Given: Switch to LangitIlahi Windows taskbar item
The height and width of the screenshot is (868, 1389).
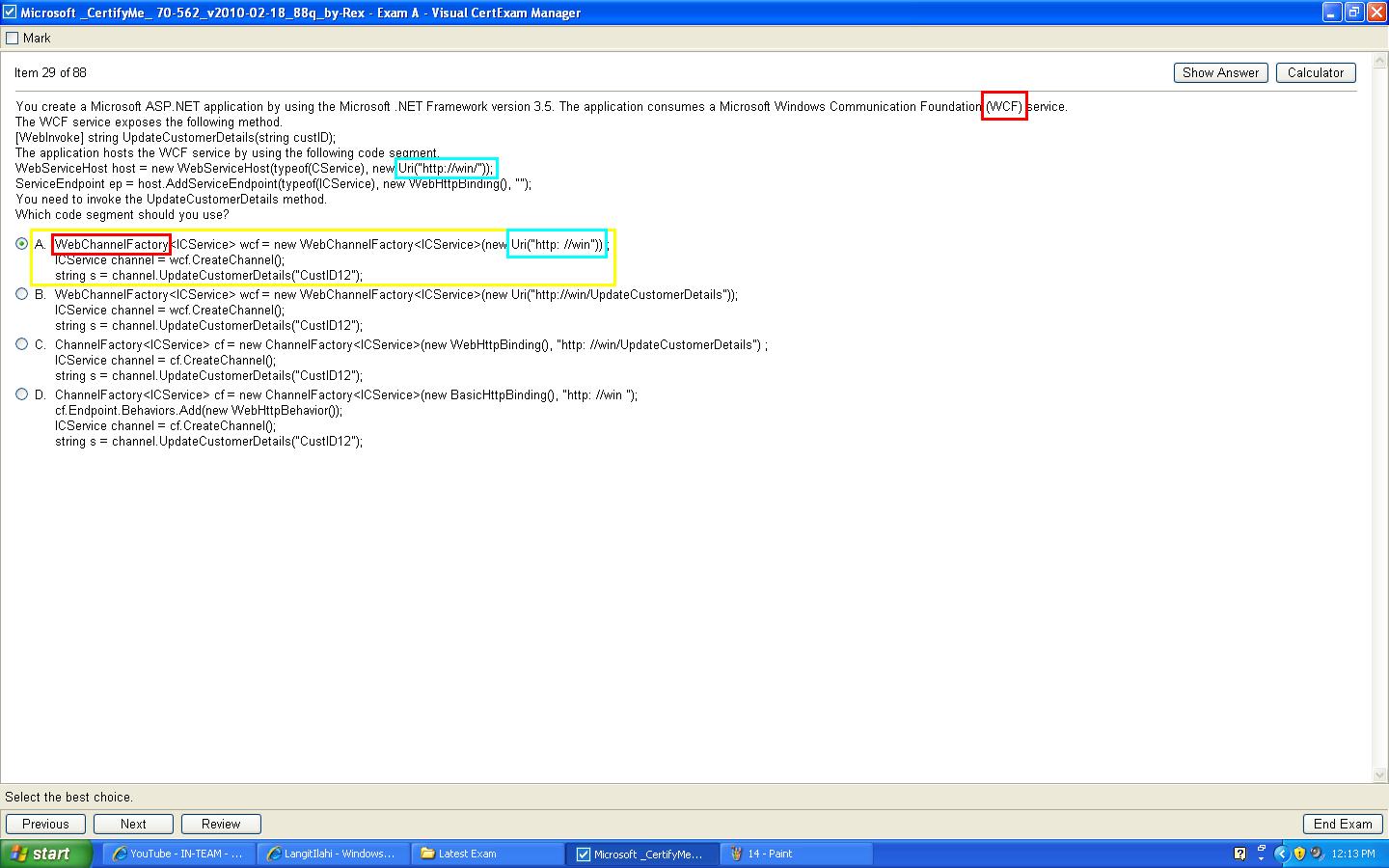Looking at the screenshot, I should (333, 854).
